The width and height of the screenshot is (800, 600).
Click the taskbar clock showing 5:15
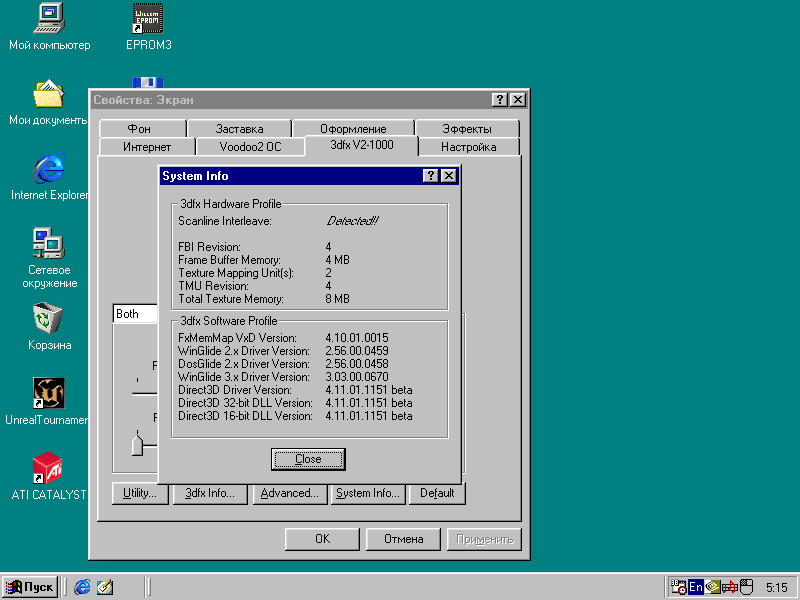tap(777, 587)
